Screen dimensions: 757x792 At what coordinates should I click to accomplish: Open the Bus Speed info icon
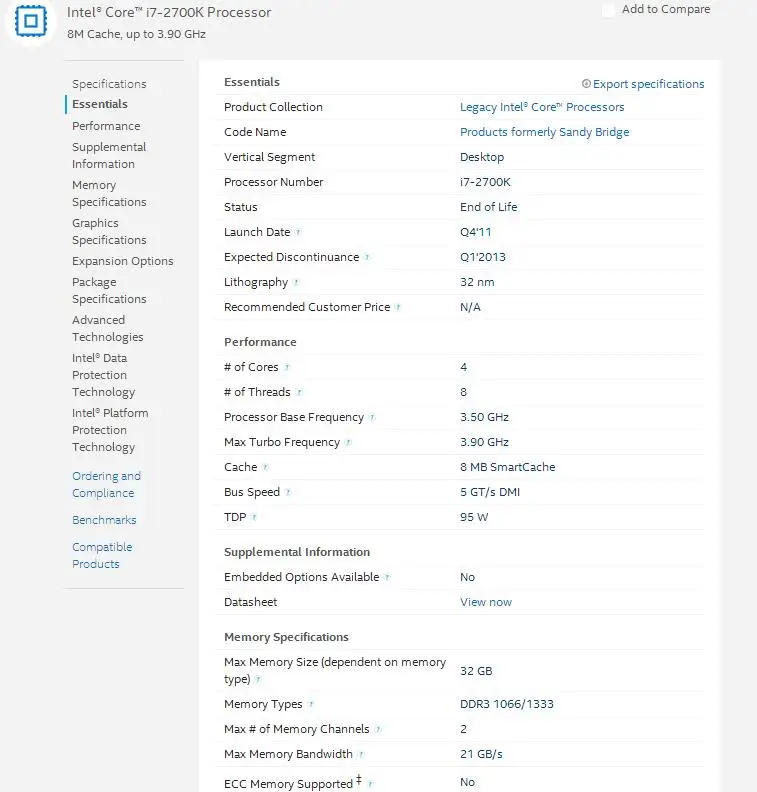(x=287, y=492)
